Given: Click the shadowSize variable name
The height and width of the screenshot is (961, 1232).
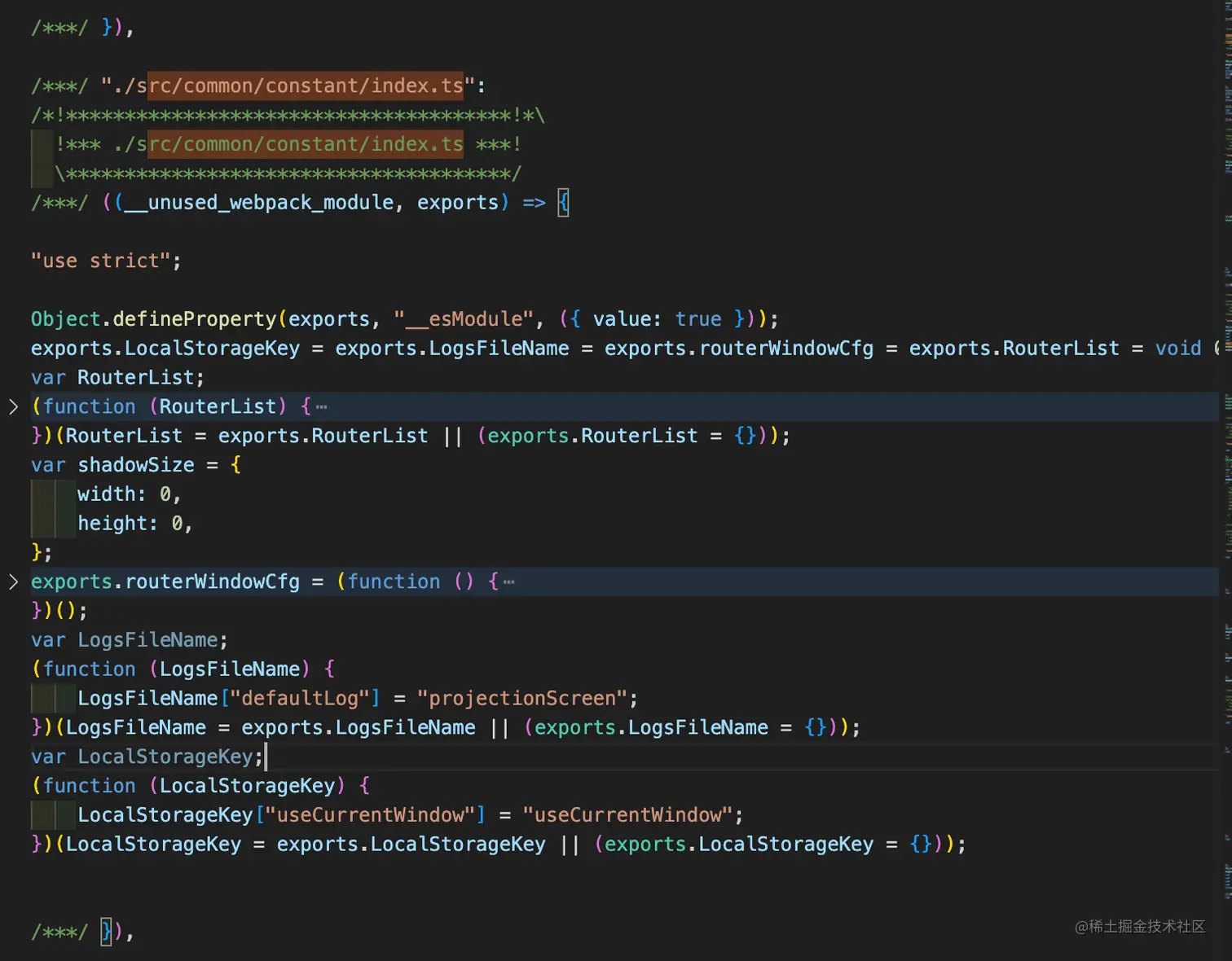Looking at the screenshot, I should (x=136, y=465).
